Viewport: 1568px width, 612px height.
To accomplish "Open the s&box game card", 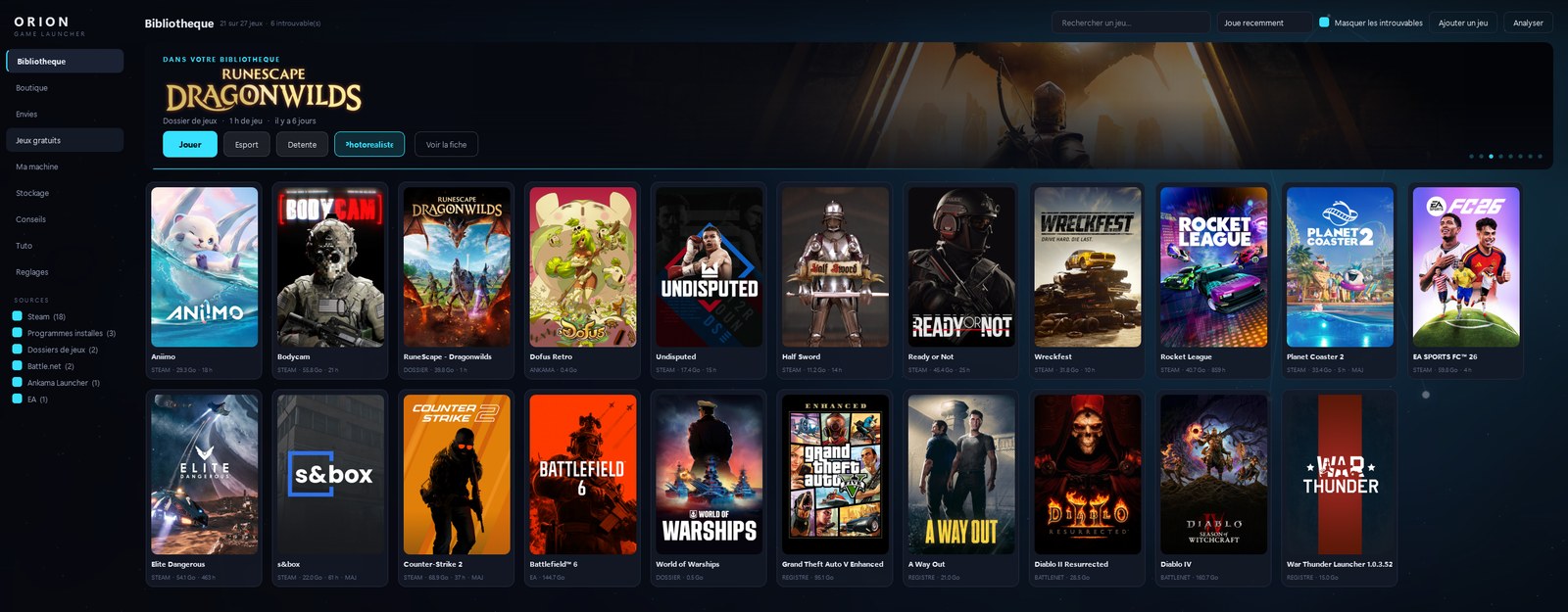I will (x=330, y=489).
